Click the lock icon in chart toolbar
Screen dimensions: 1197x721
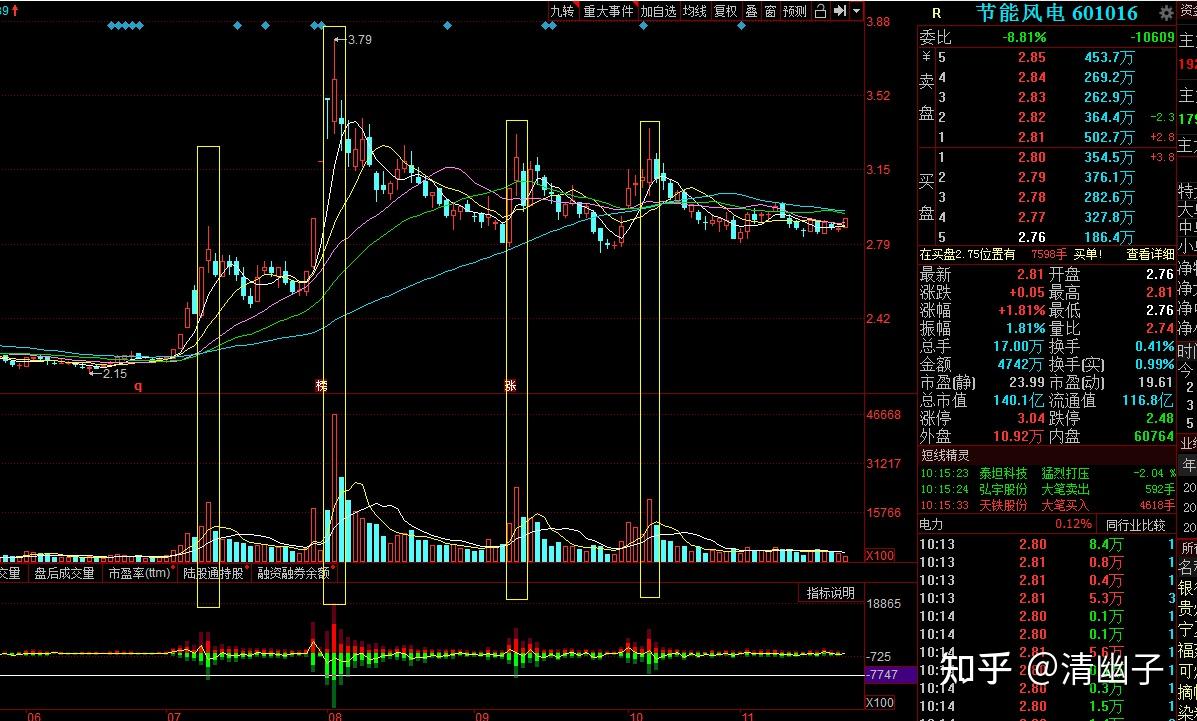[x=820, y=11]
